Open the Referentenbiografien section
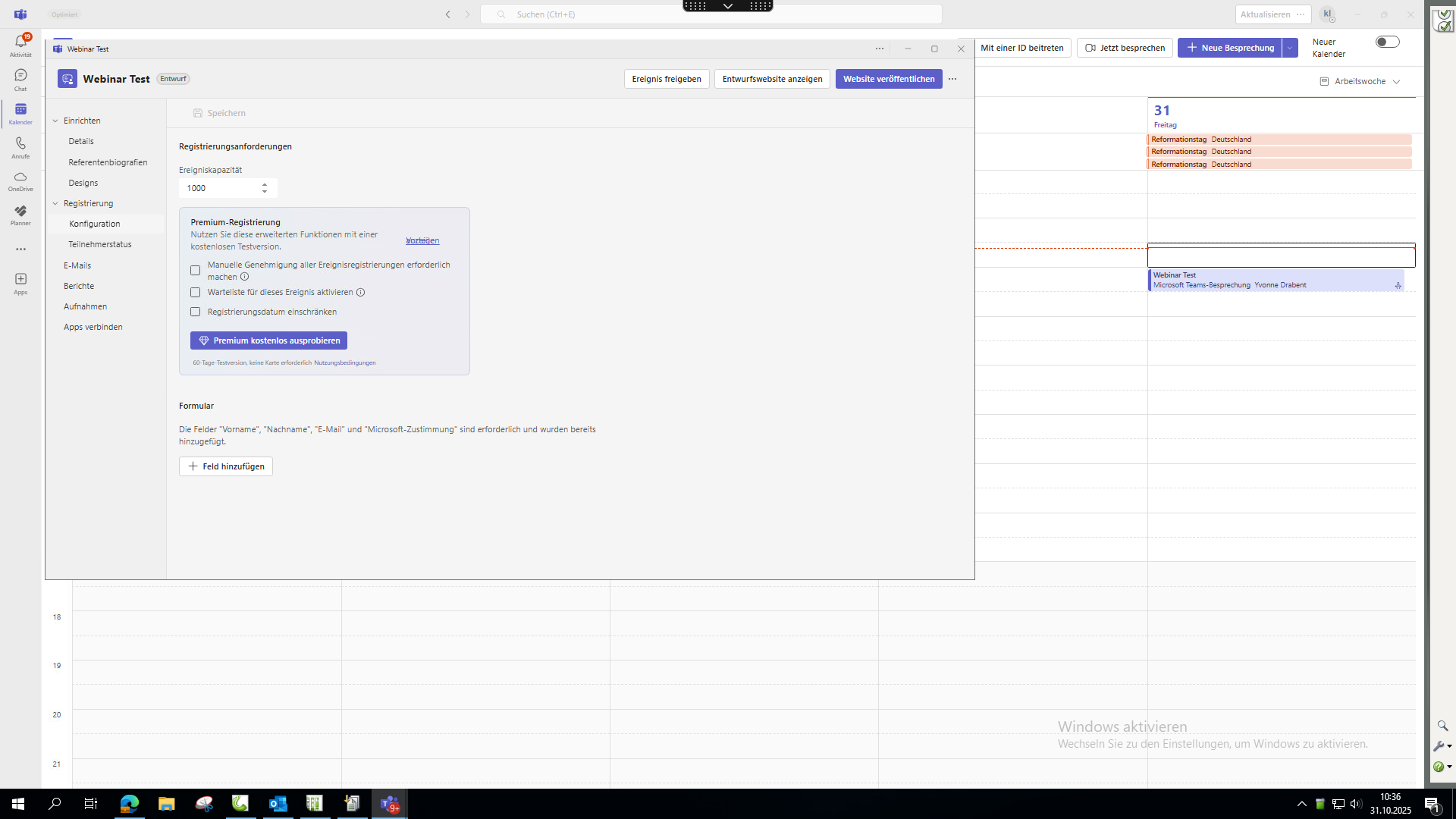 (108, 163)
